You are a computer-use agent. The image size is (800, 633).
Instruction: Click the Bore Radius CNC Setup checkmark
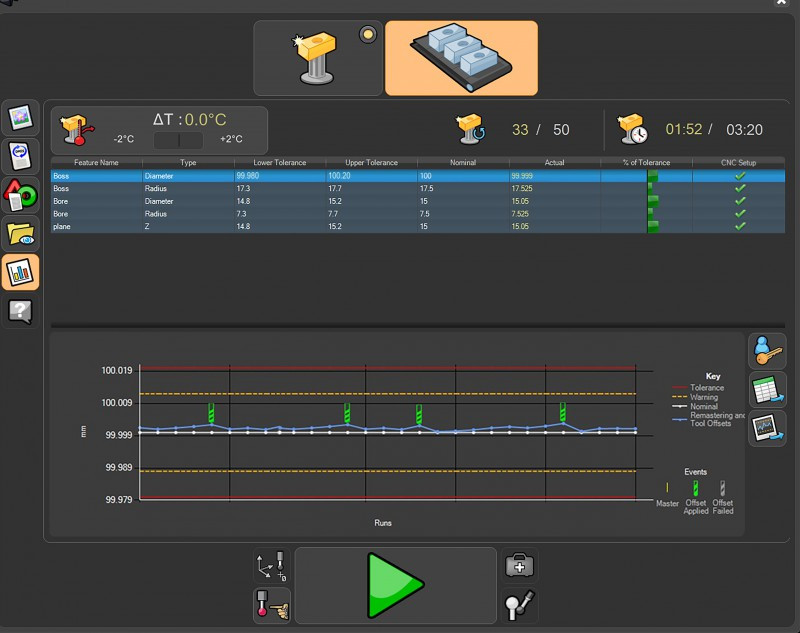point(740,214)
